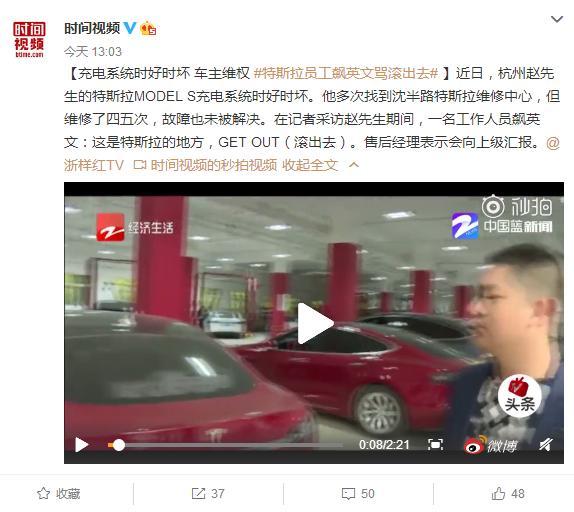Unmute the video sound icon
Image resolution: width=574 pixels, height=512 pixels.
[x=546, y=445]
